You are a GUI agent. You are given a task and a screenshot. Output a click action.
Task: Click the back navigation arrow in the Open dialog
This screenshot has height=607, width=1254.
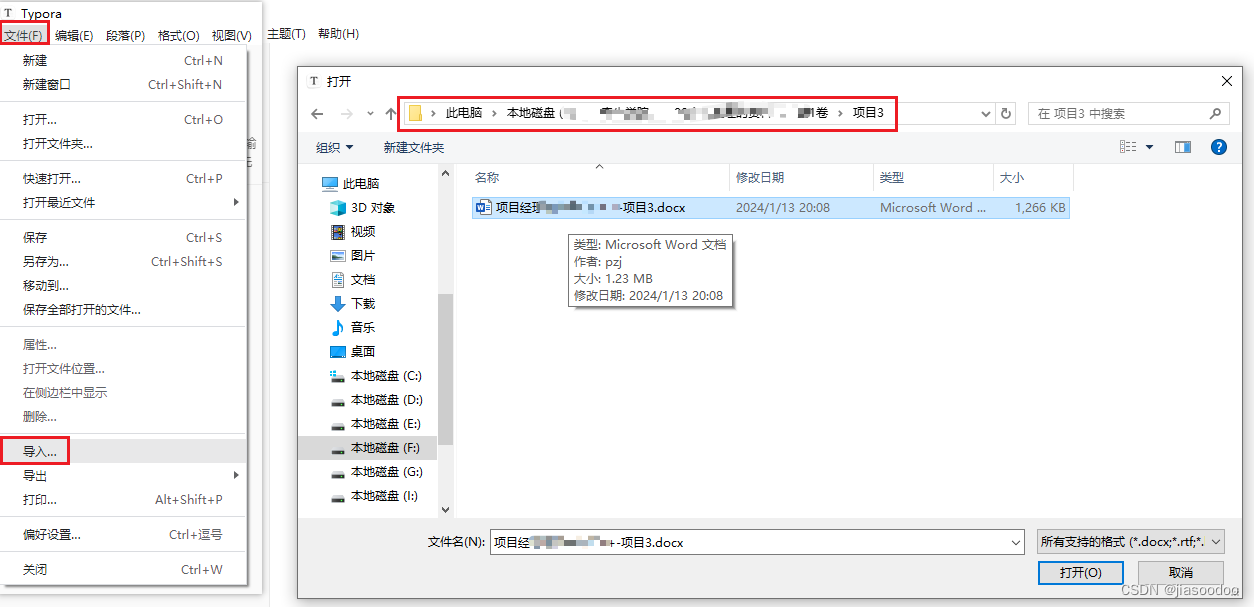click(317, 114)
